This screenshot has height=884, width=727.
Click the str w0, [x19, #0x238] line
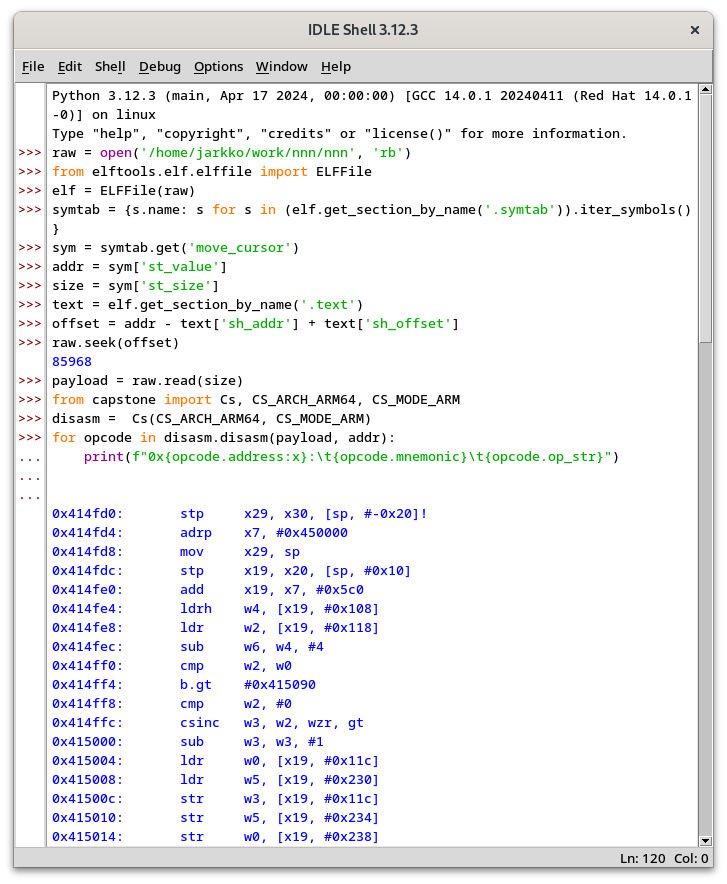click(215, 837)
